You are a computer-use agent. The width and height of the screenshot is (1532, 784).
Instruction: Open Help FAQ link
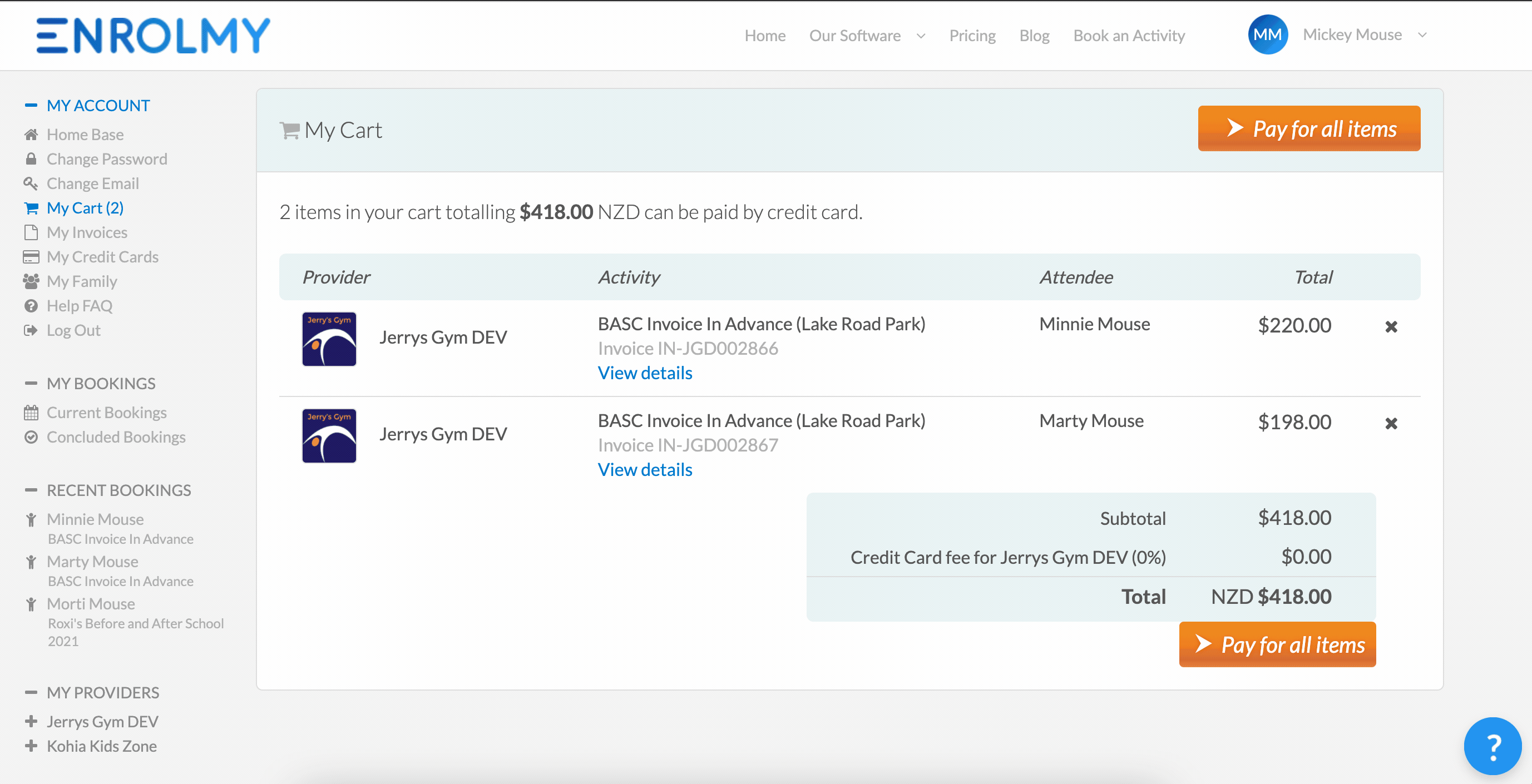pyautogui.click(x=80, y=305)
